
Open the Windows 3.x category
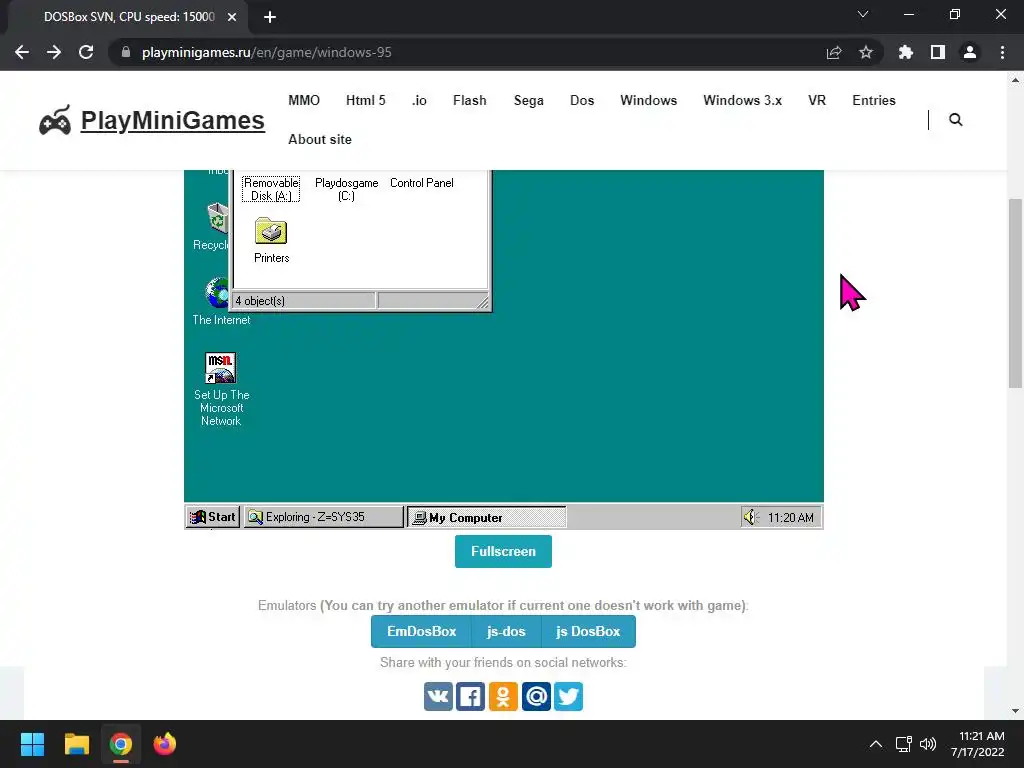743,101
